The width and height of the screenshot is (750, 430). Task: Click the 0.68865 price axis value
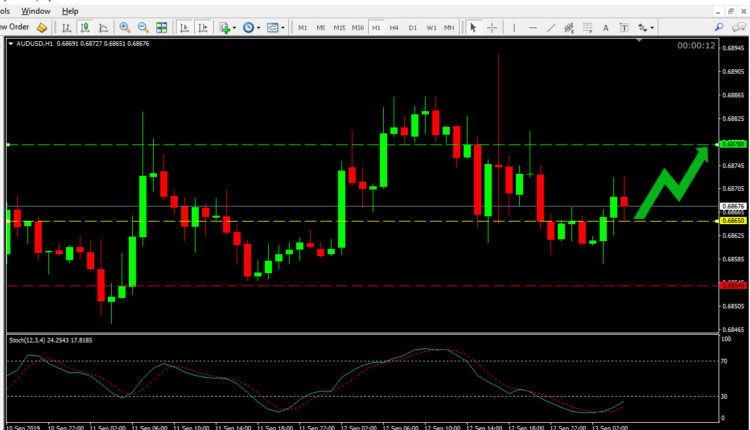733,95
